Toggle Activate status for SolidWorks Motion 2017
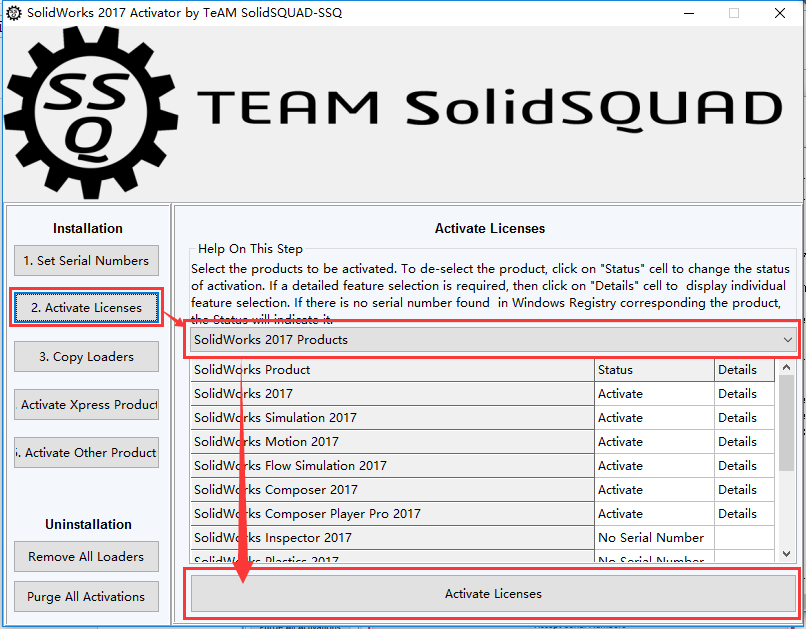This screenshot has height=629, width=806. 654,441
